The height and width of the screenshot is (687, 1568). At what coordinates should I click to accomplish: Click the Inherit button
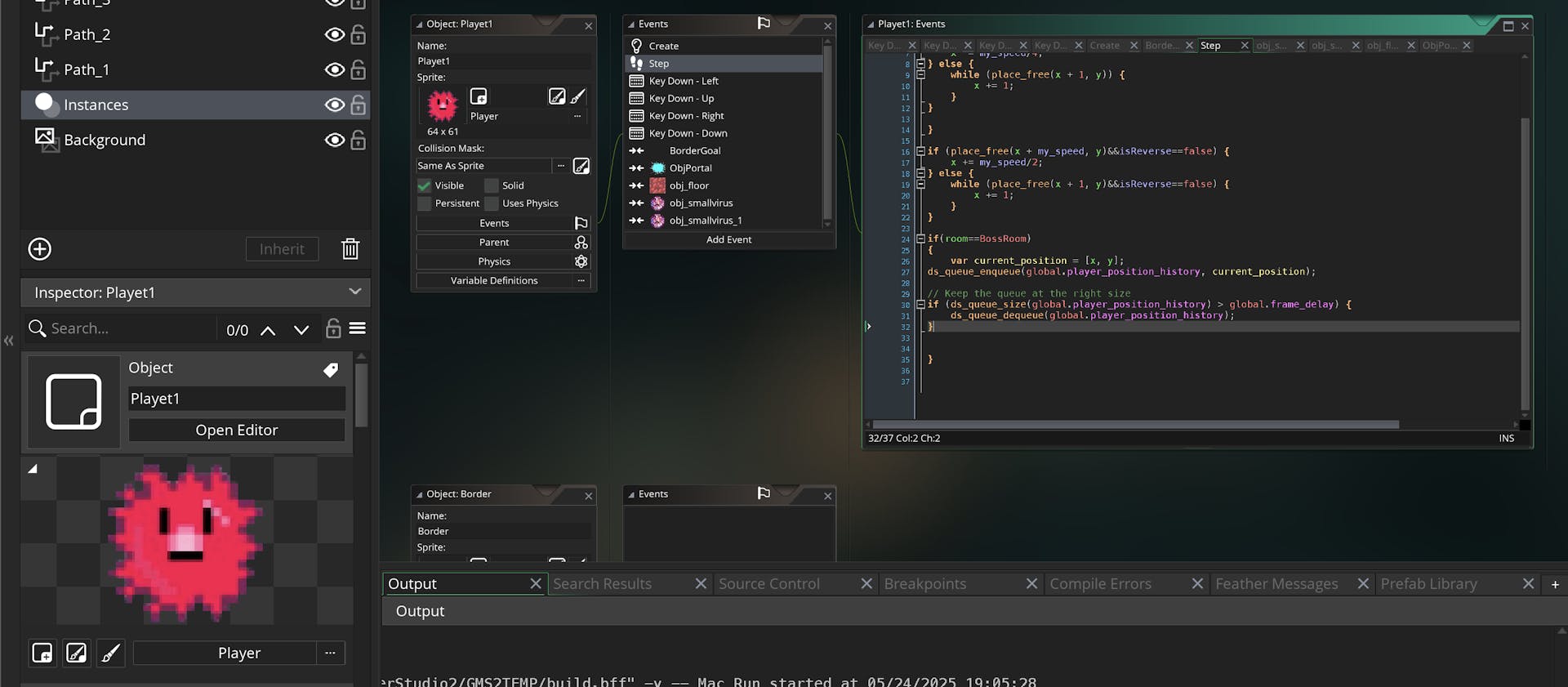pyautogui.click(x=282, y=249)
